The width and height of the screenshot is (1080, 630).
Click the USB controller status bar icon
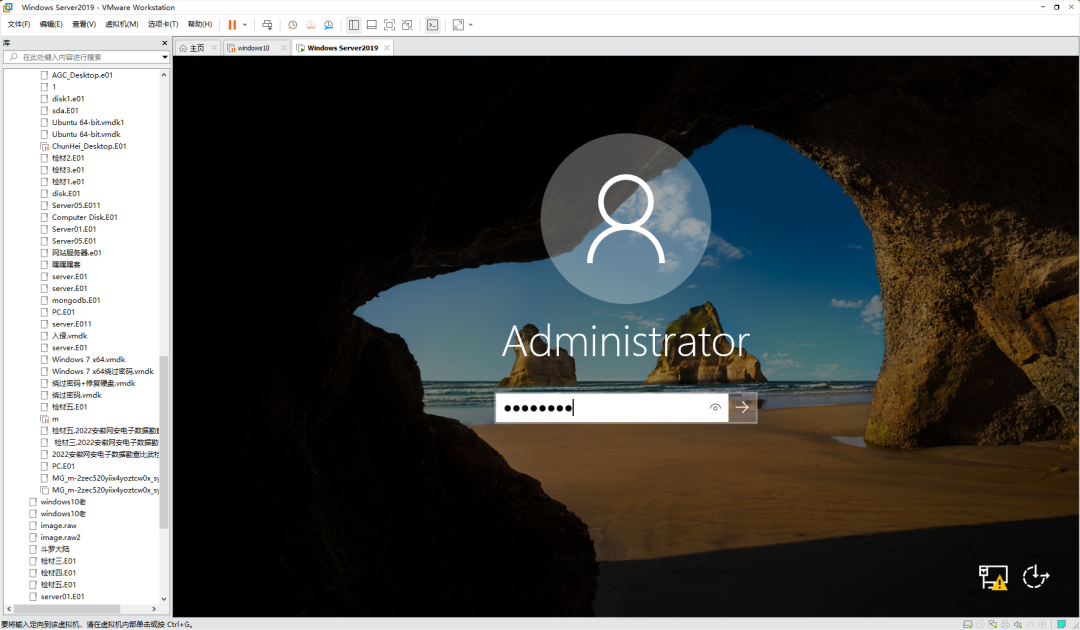click(x=1030, y=624)
